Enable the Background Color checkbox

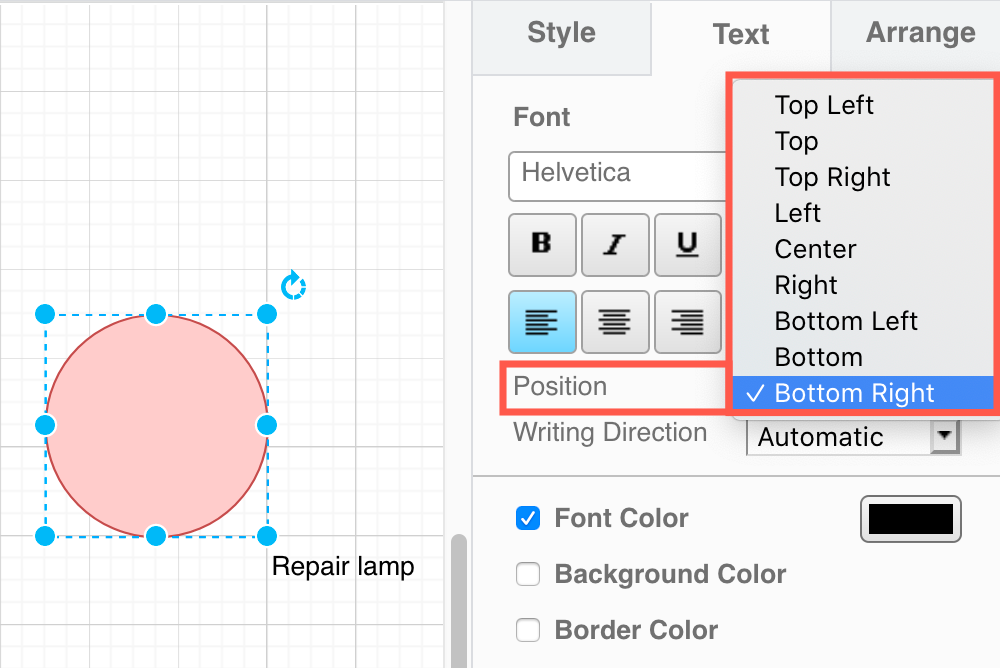click(x=527, y=574)
